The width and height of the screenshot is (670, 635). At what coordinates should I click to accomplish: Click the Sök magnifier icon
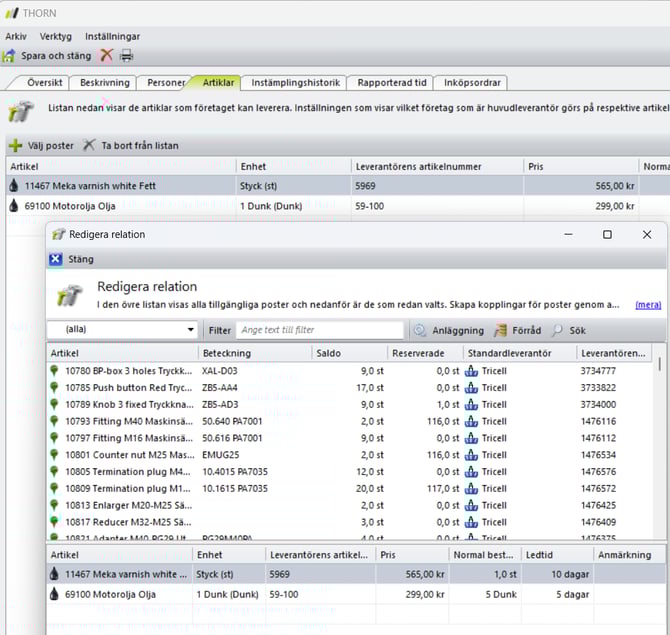(557, 330)
